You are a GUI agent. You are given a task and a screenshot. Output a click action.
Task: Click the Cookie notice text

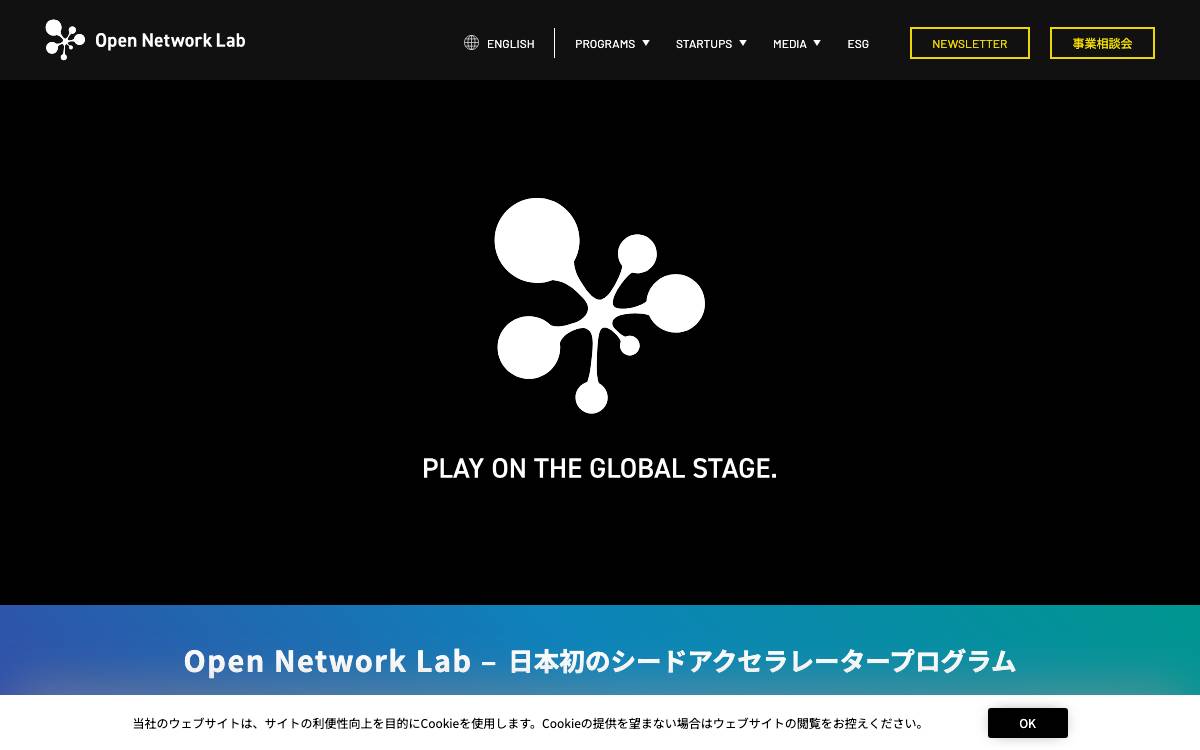[x=528, y=723]
